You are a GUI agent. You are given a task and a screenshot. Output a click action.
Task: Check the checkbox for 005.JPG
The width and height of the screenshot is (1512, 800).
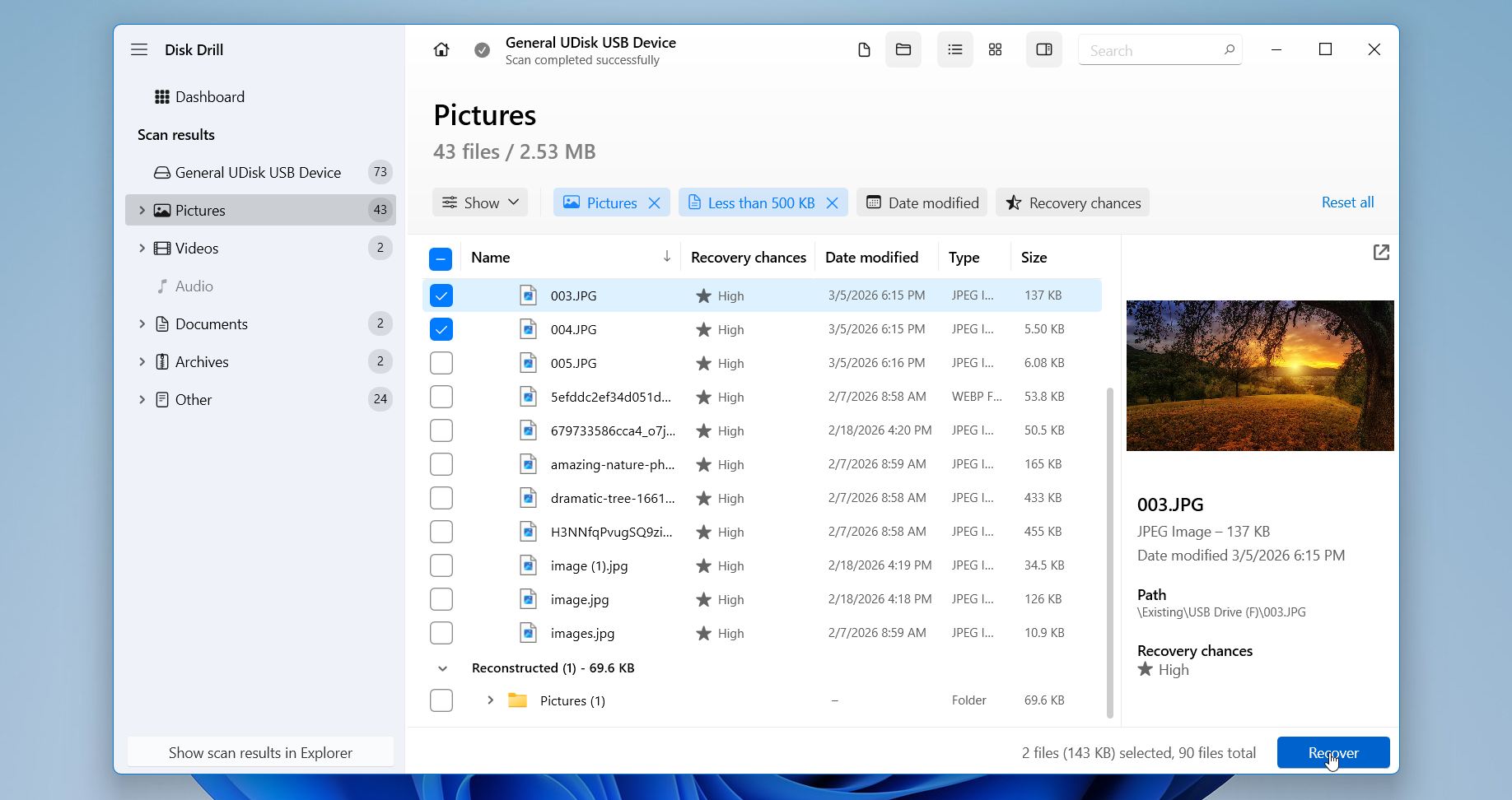[441, 362]
